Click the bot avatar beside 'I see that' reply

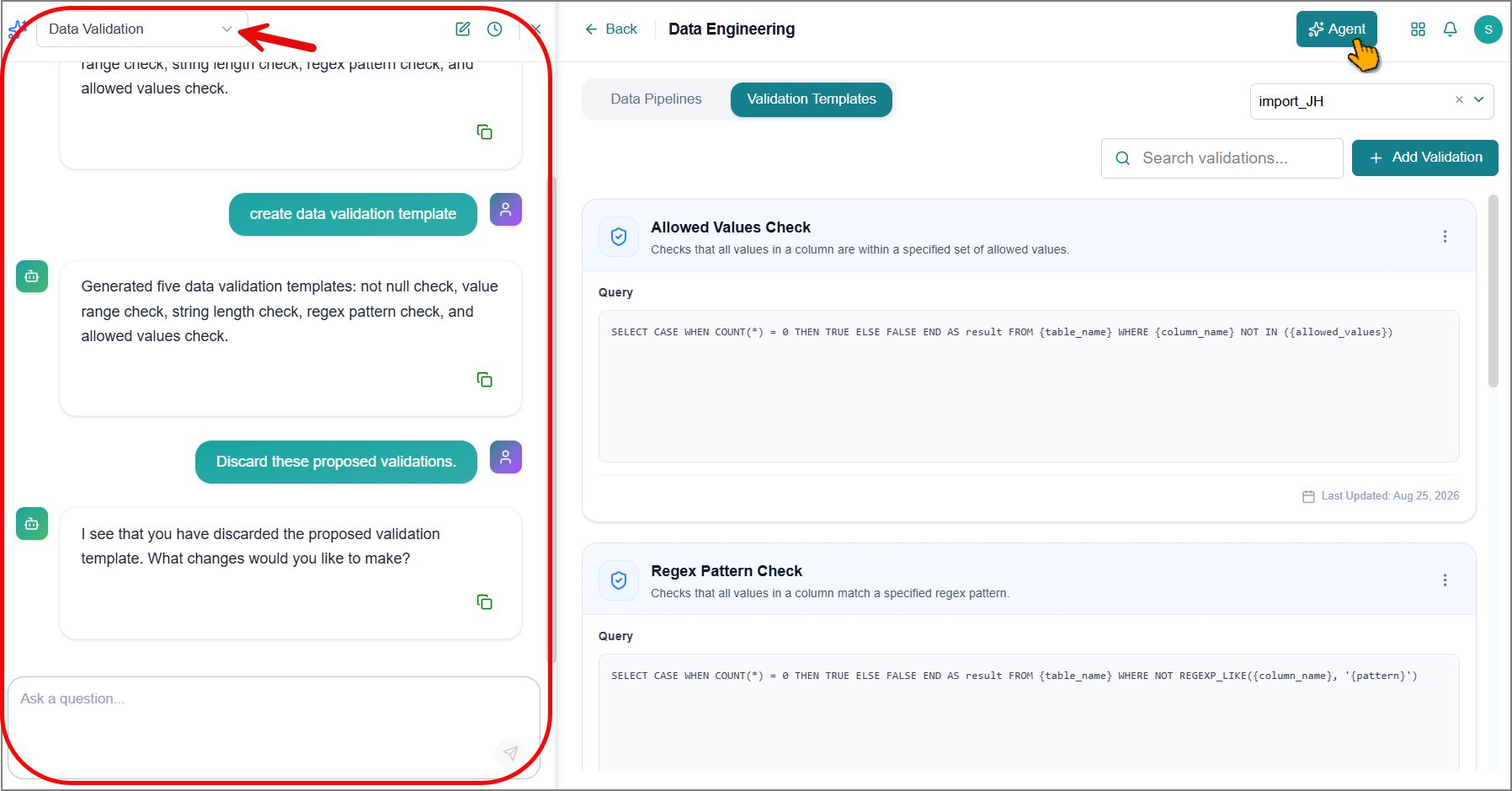(x=32, y=524)
